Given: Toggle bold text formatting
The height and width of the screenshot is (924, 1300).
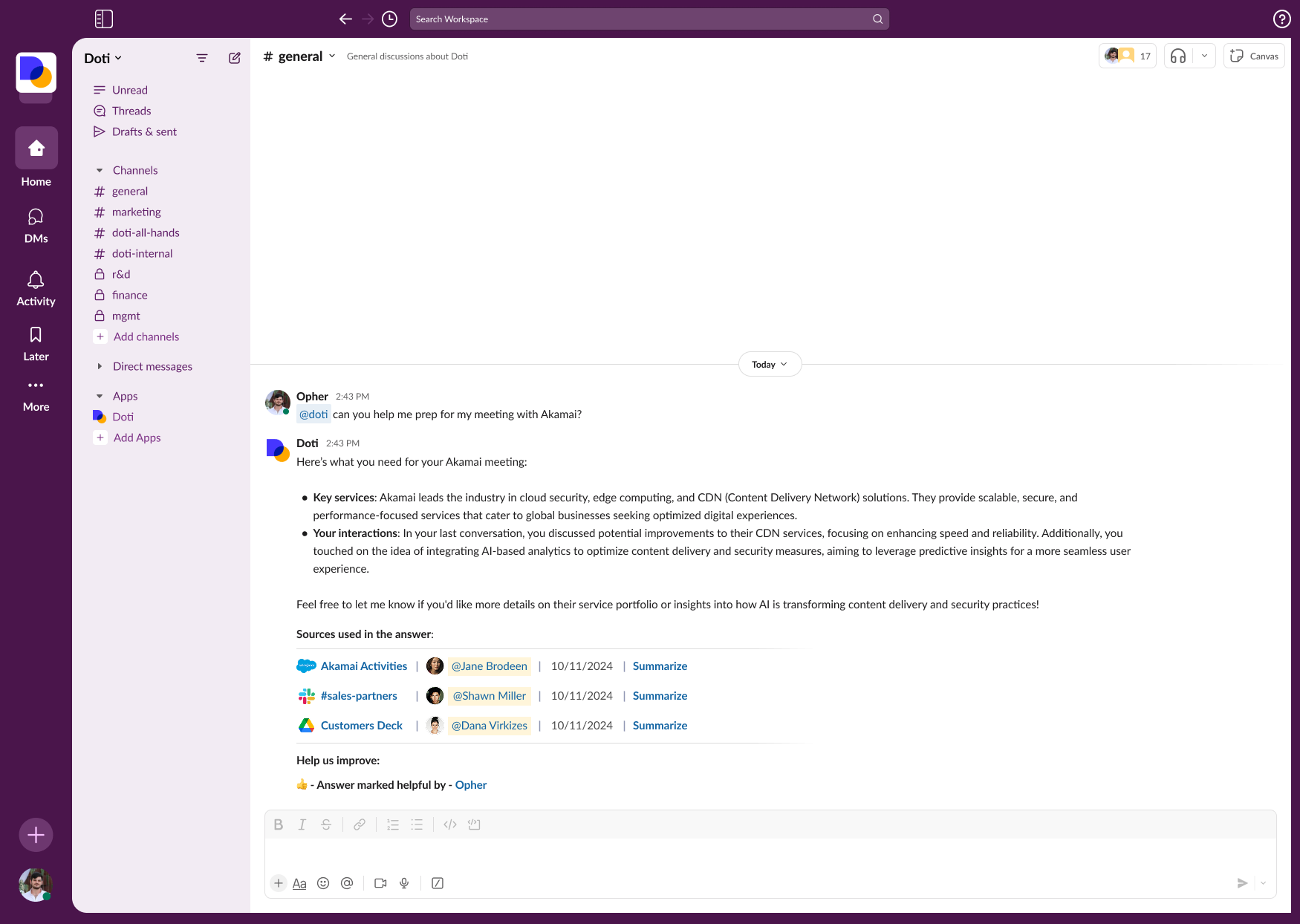Looking at the screenshot, I should point(279,824).
